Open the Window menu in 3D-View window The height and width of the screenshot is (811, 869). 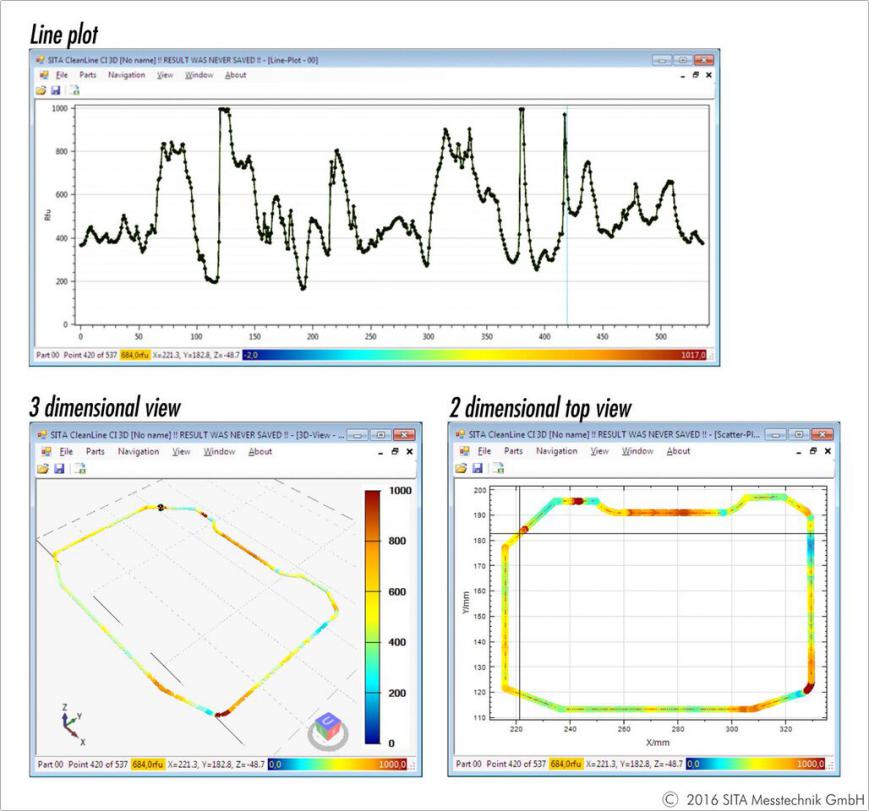pos(219,452)
